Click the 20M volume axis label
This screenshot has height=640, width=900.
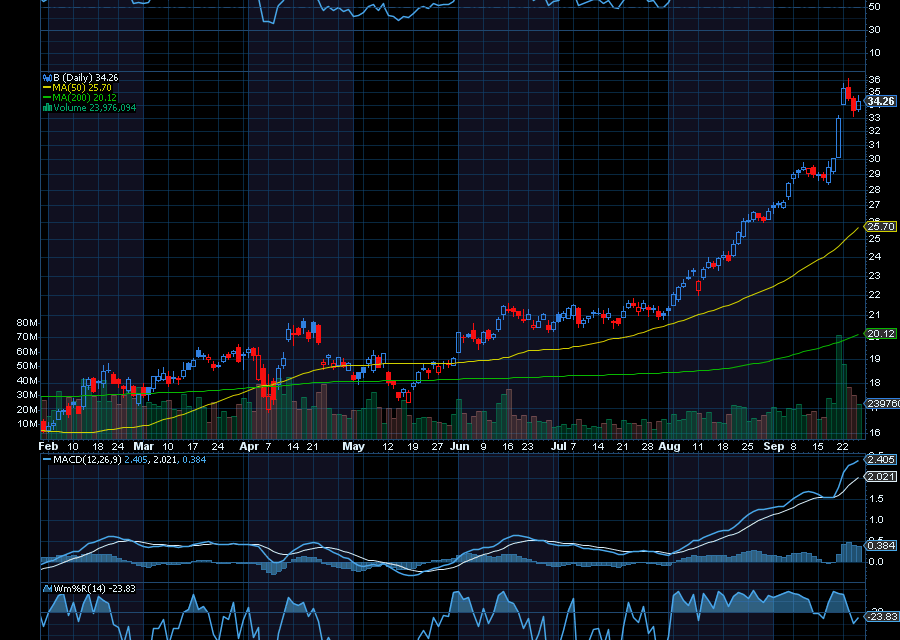pyautogui.click(x=27, y=410)
